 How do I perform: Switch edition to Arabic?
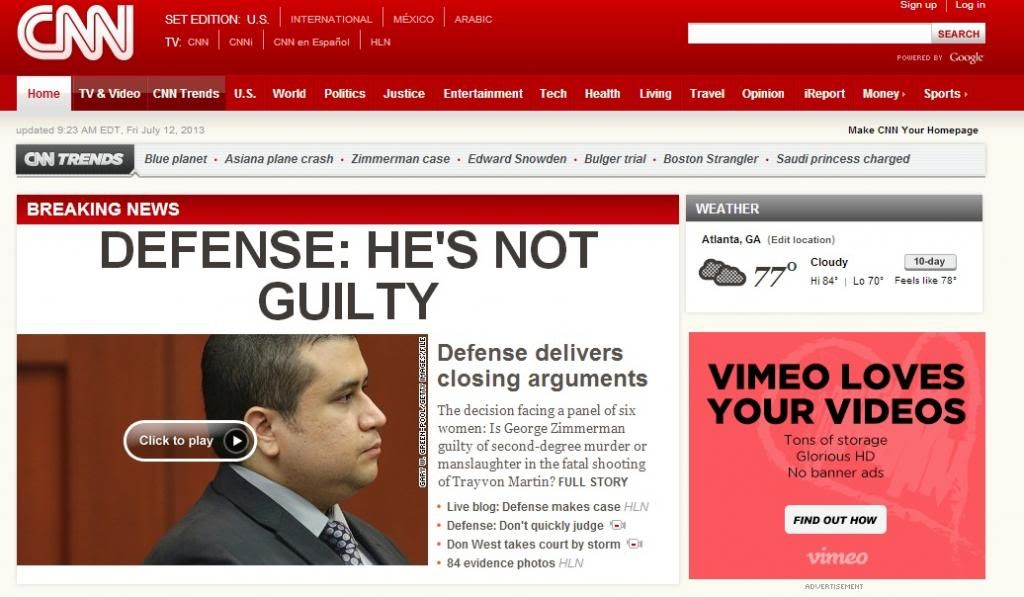click(473, 19)
